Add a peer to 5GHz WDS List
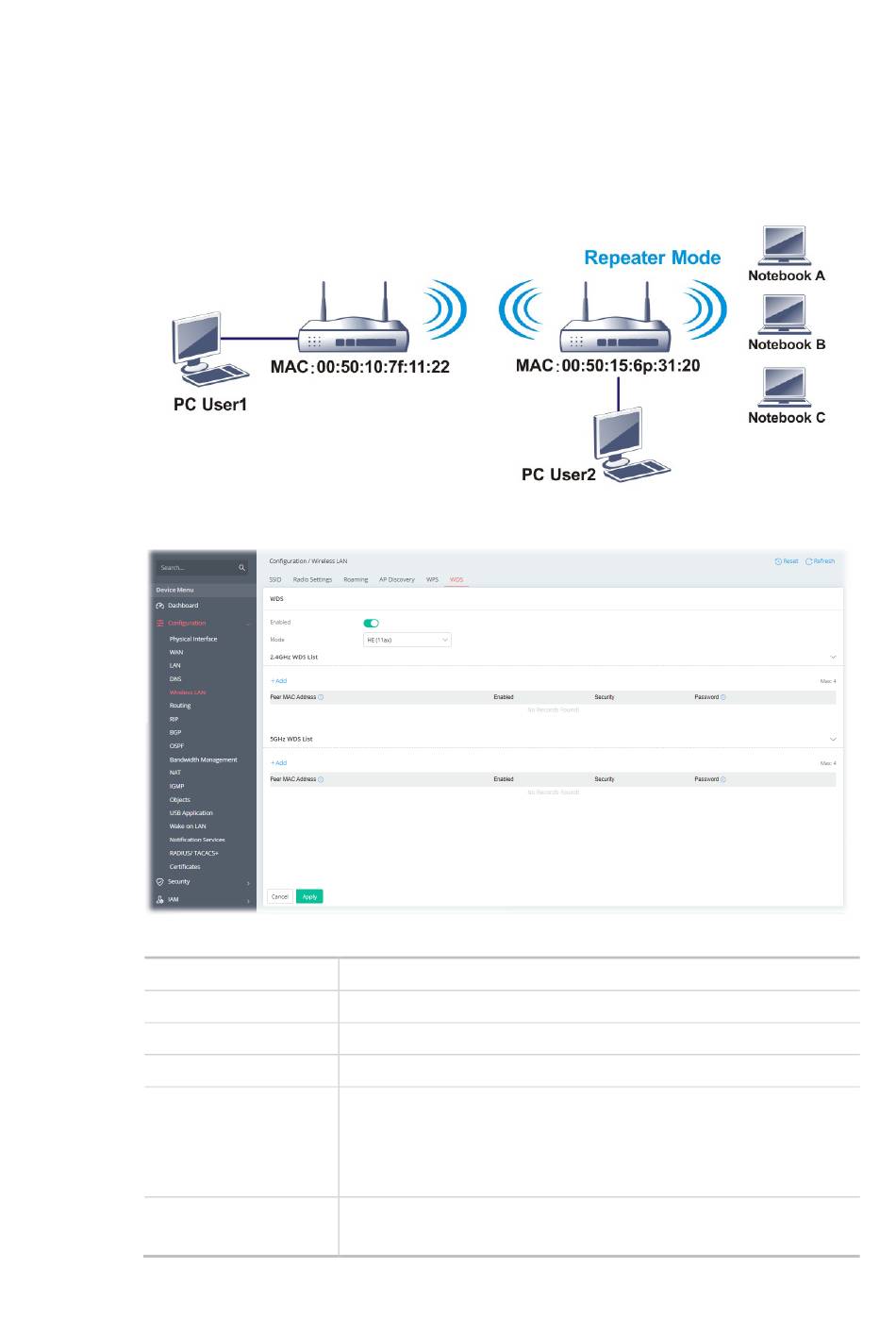The image size is (896, 1318). click(278, 763)
